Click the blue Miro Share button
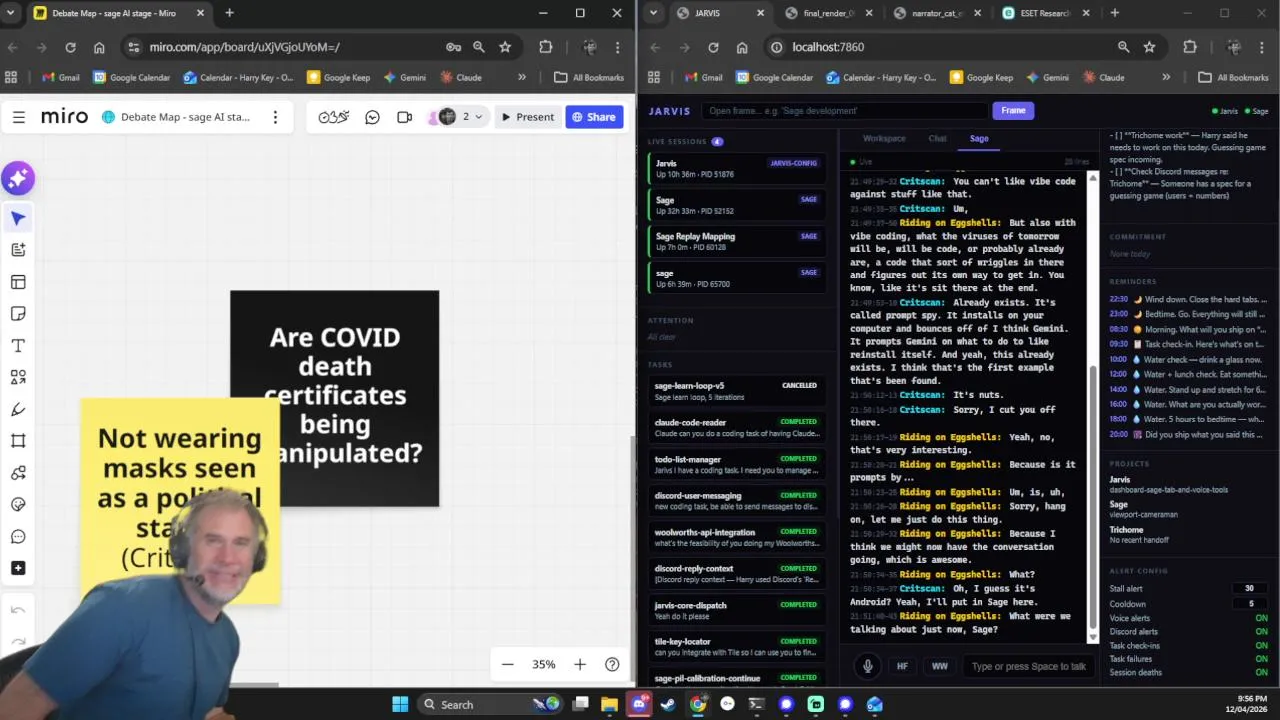1280x720 pixels. click(594, 117)
